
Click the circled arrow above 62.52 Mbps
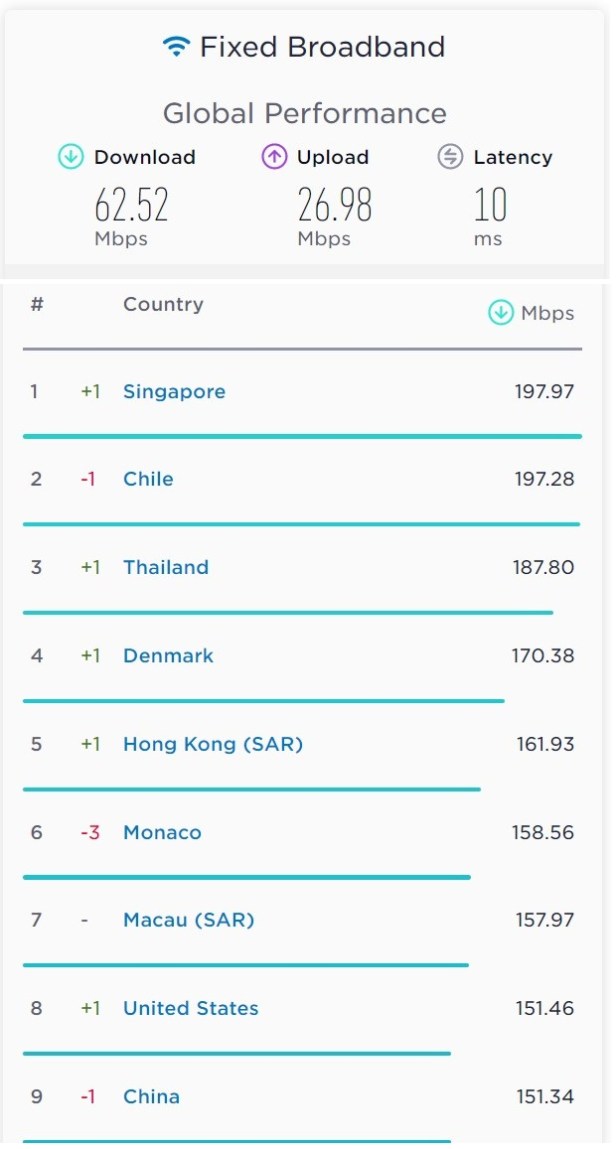point(68,157)
